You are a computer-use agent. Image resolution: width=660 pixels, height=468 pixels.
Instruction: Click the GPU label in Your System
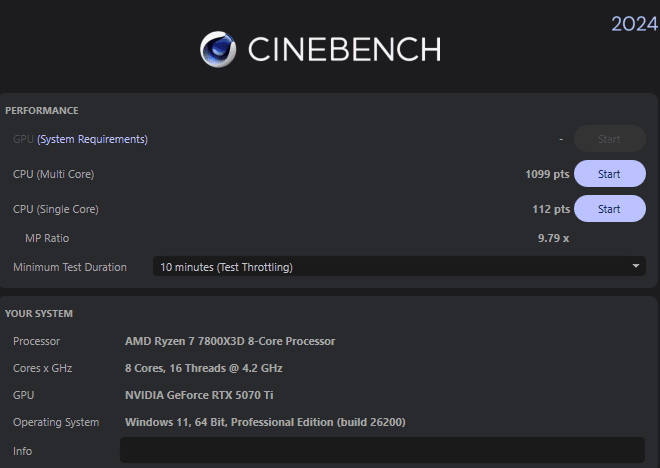pyautogui.click(x=24, y=395)
